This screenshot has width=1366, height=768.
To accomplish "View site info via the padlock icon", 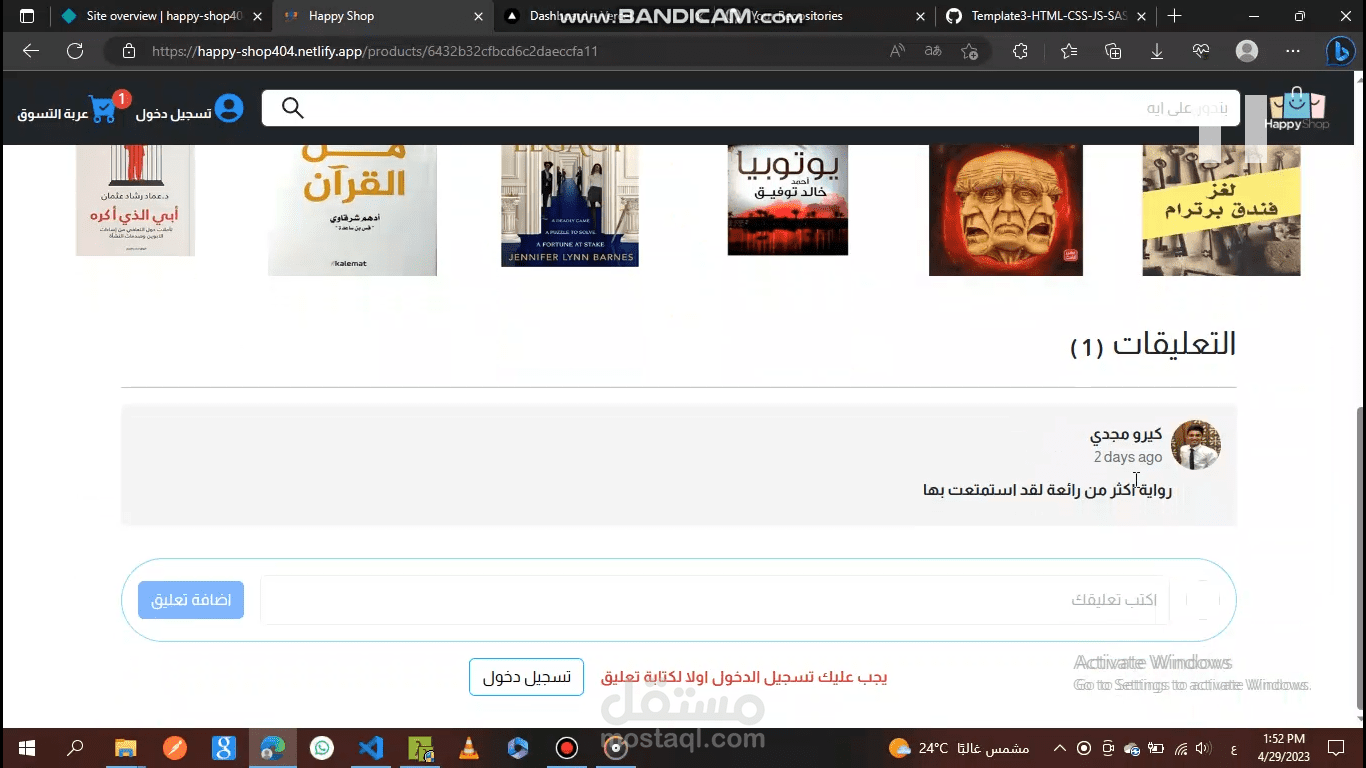I will click(x=128, y=51).
